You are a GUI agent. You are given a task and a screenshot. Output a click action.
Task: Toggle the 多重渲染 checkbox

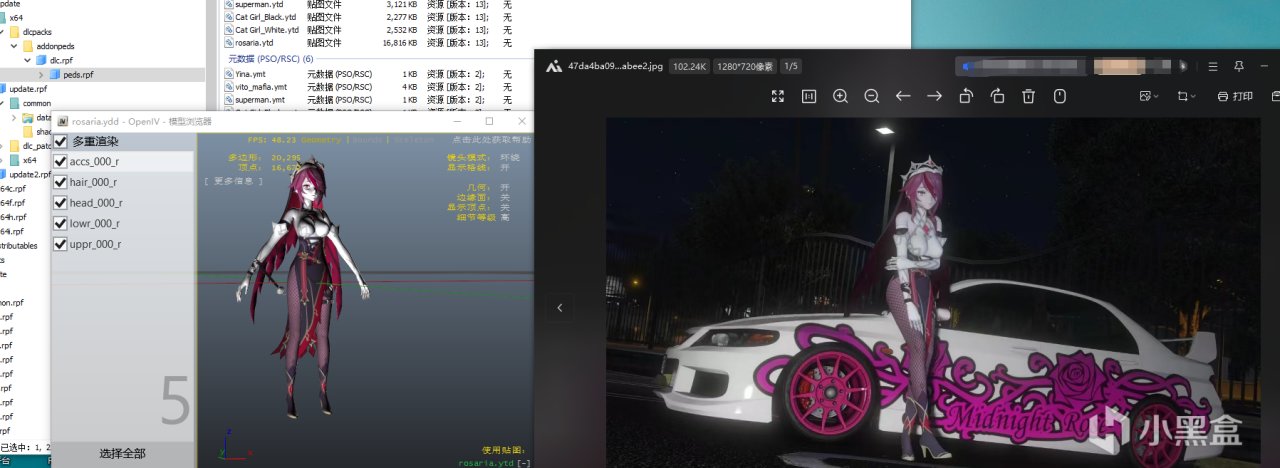pos(61,141)
